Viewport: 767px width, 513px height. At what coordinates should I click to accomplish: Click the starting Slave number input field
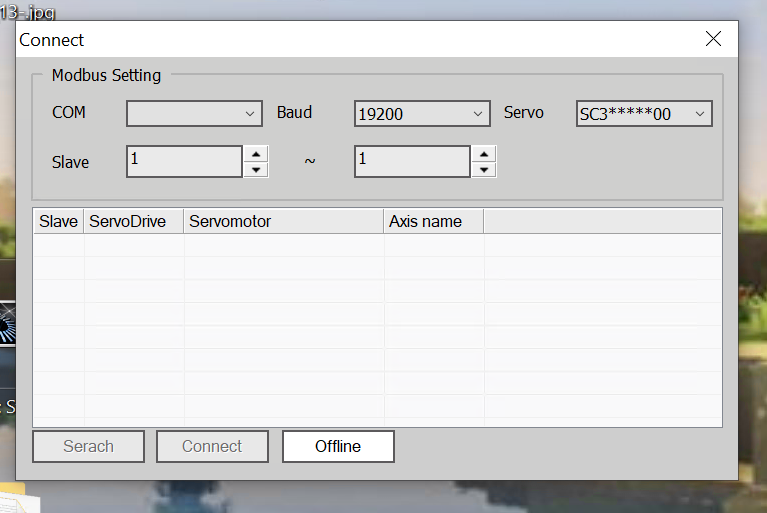185,161
